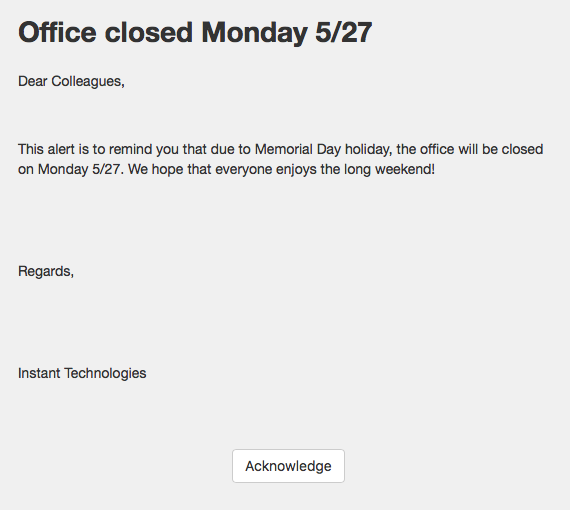Click the word 'Monday' in the heading
Viewport: 570px width, 510px height.
click(254, 32)
